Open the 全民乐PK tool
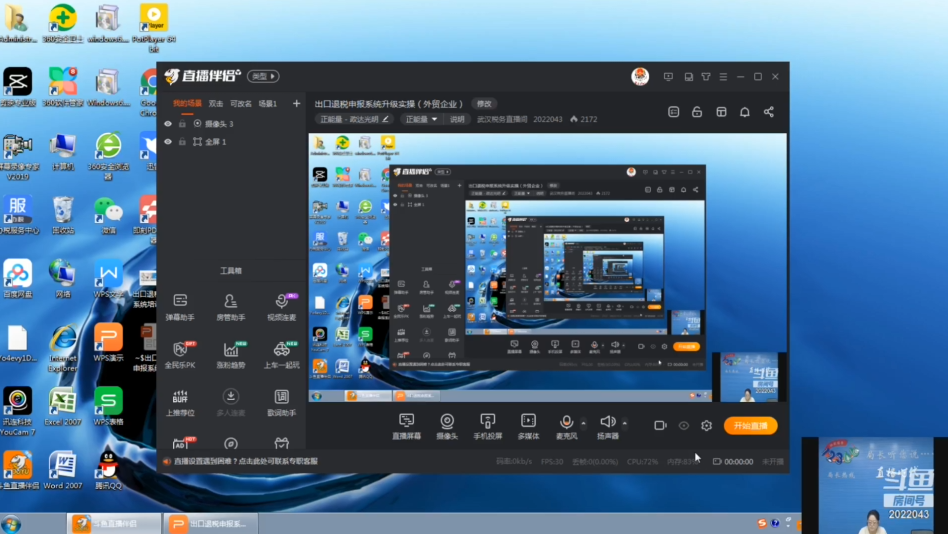Viewport: 948px width, 534px height. (180, 355)
